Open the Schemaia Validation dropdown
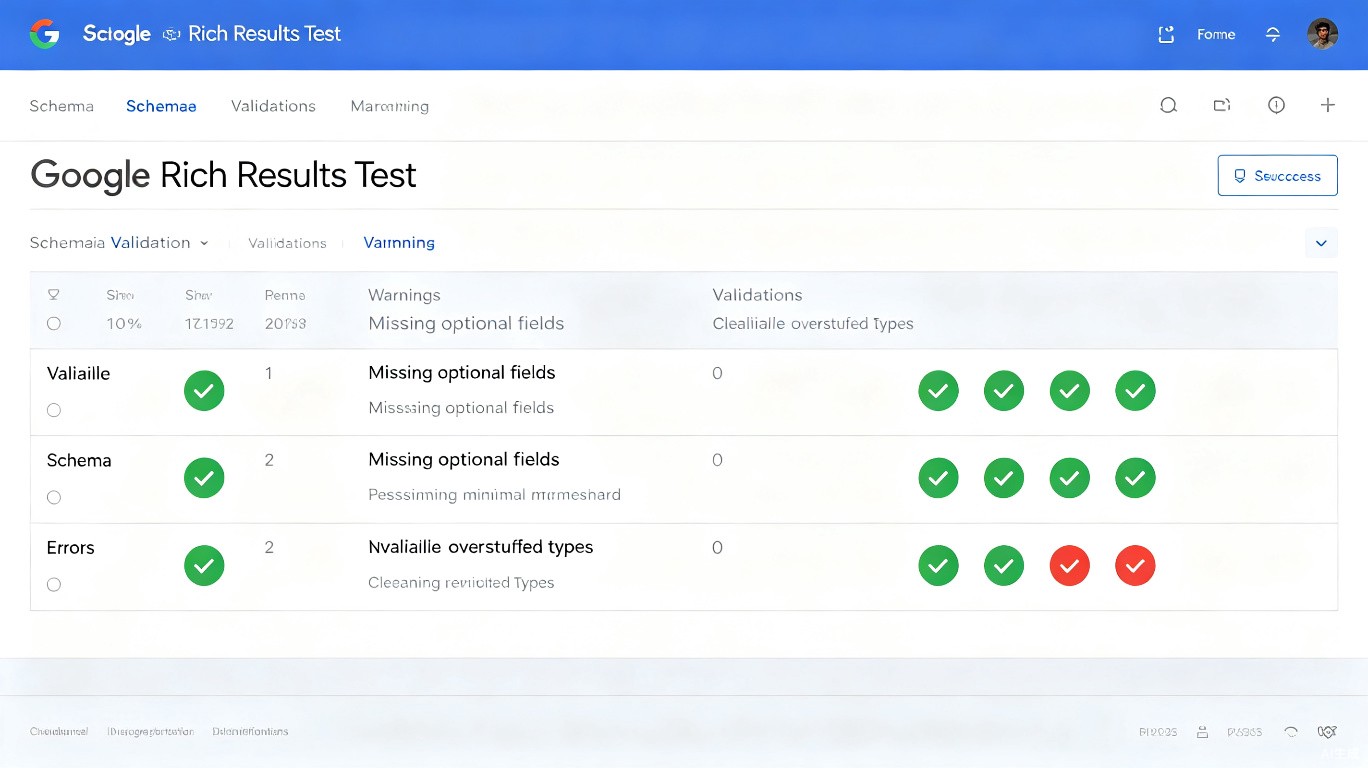Screen dimensions: 1368x768 [x=119, y=243]
